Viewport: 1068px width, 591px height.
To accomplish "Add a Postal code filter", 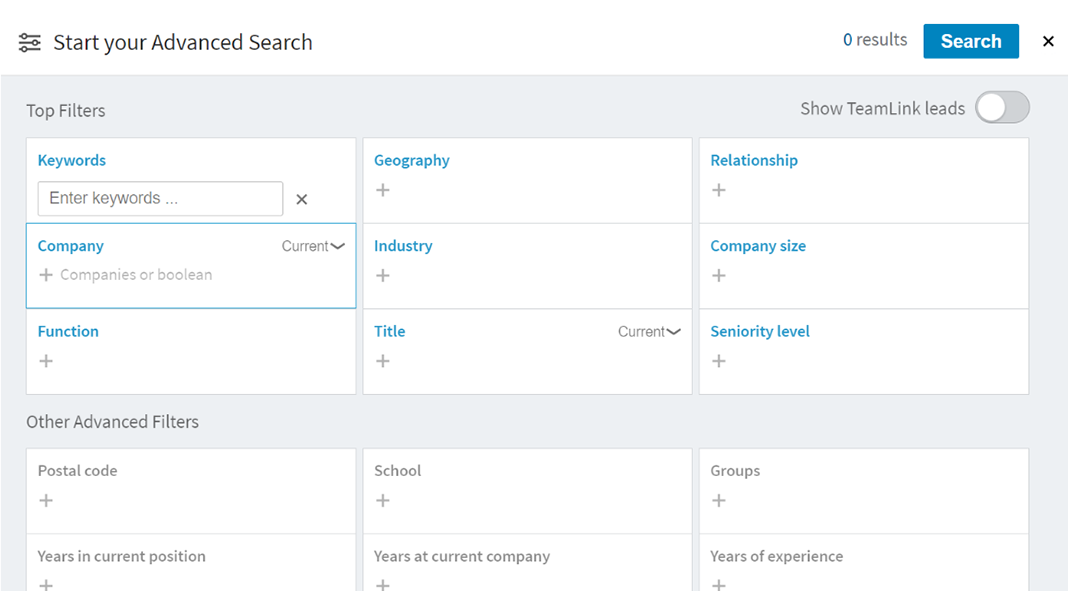I will [46, 500].
